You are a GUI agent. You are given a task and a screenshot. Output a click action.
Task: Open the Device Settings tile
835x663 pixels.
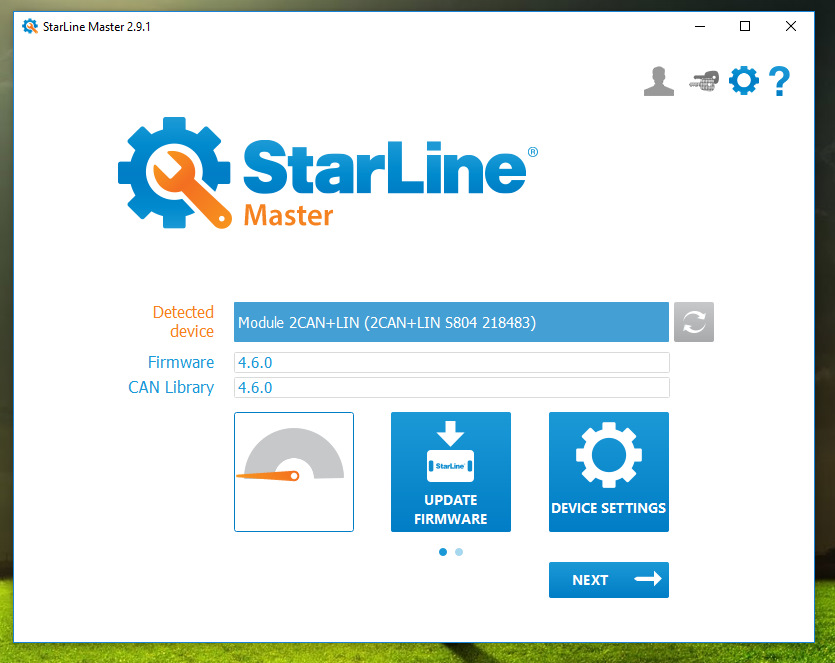tap(609, 472)
